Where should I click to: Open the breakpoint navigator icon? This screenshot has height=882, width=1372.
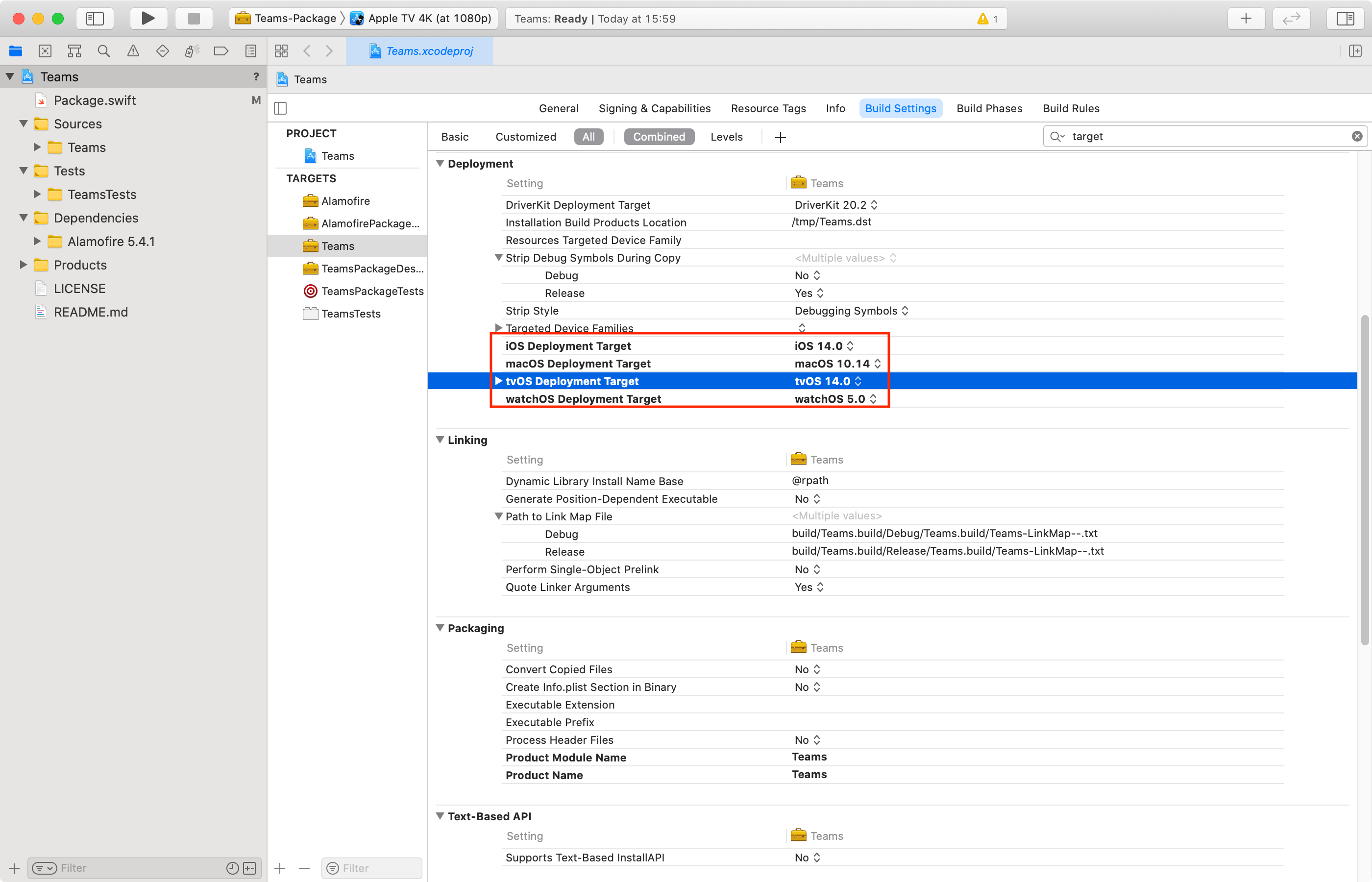pyautogui.click(x=221, y=51)
